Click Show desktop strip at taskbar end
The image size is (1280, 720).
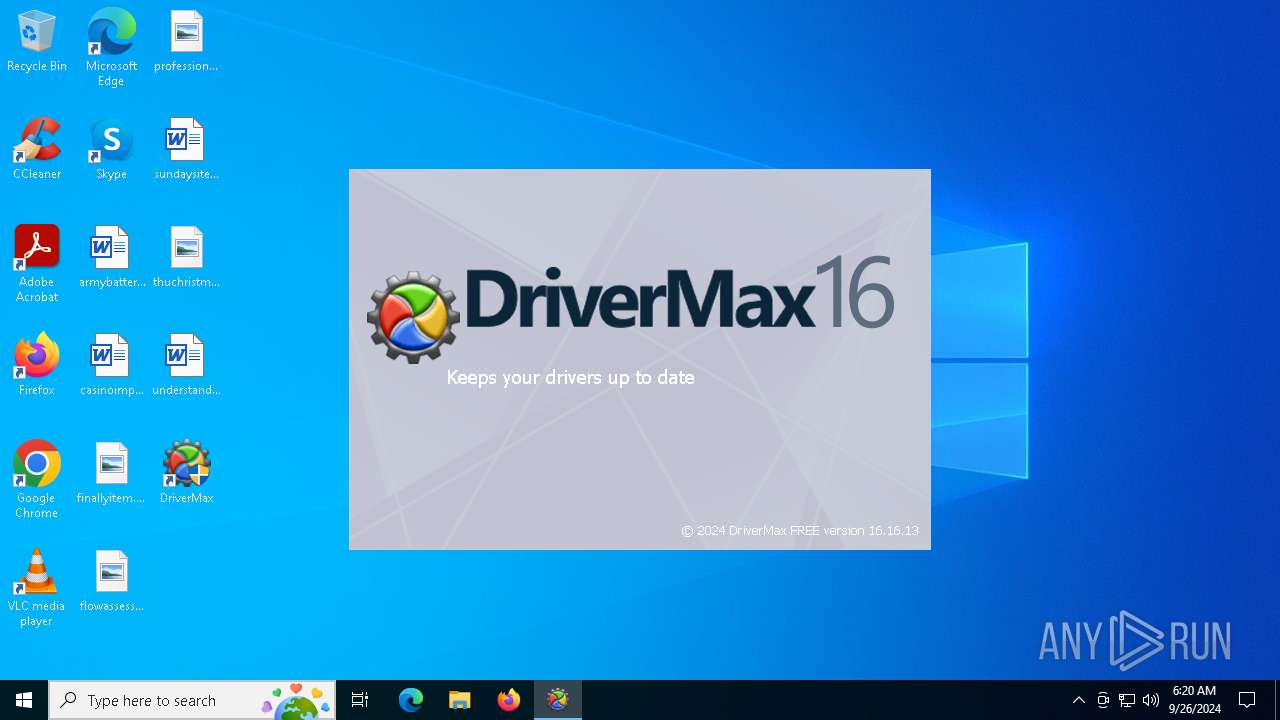tap(1277, 700)
